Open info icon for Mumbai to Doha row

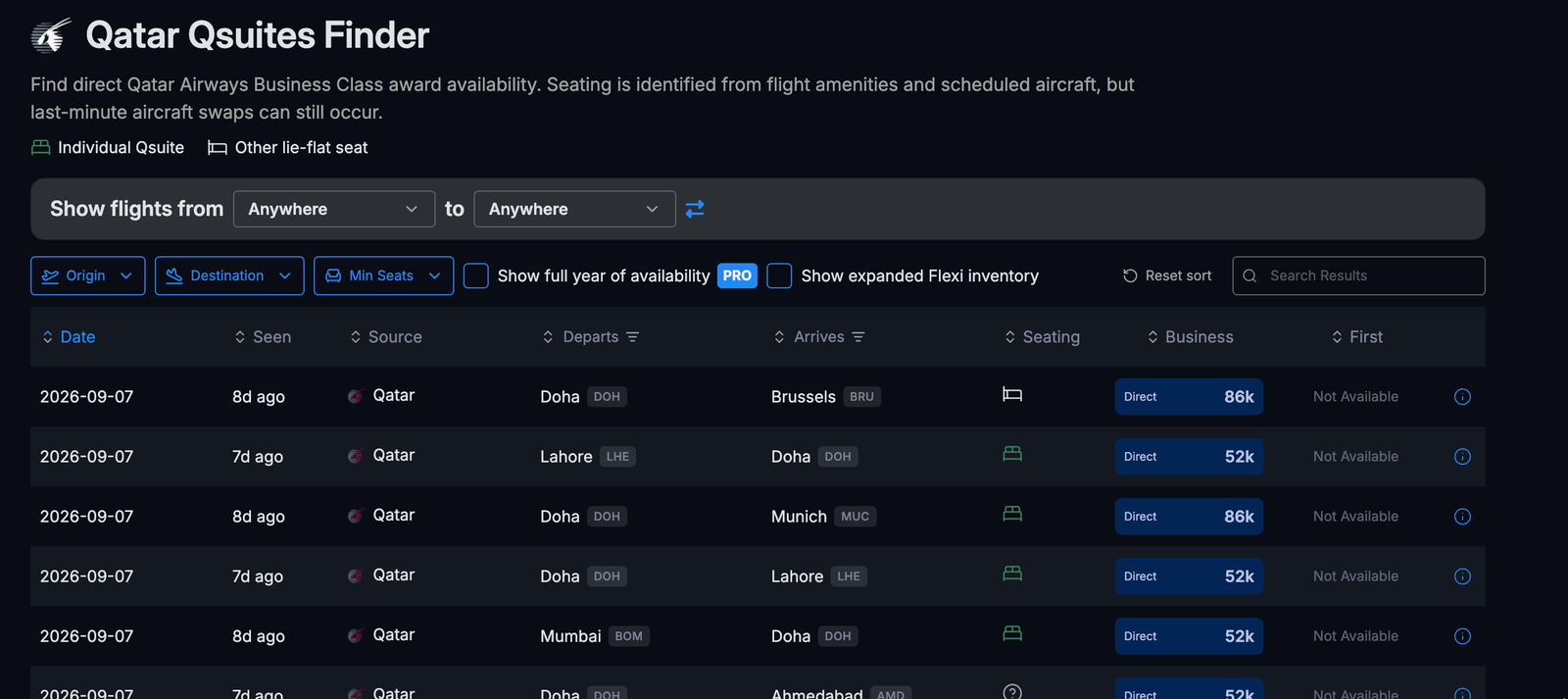[1462, 636]
